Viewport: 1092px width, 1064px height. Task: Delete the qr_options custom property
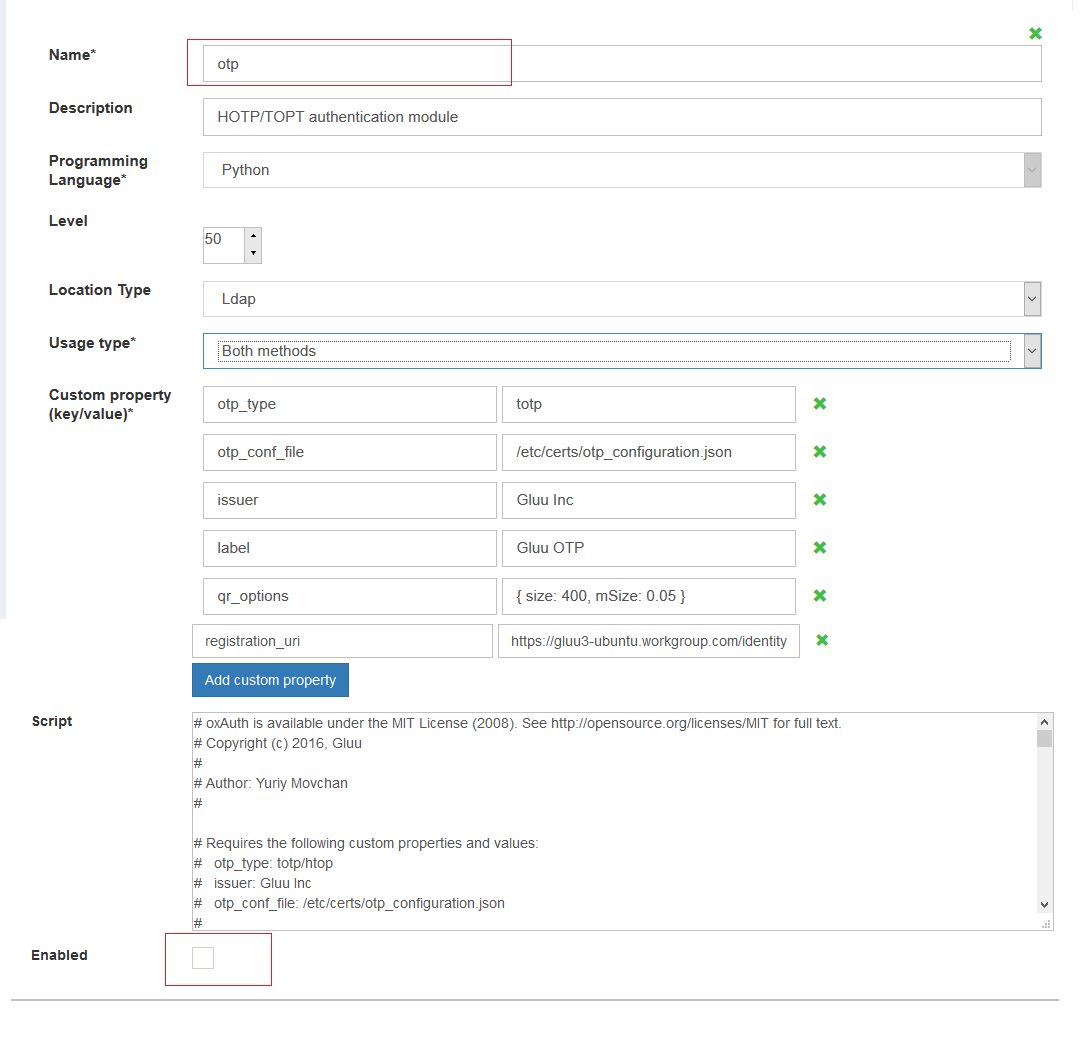click(x=819, y=596)
